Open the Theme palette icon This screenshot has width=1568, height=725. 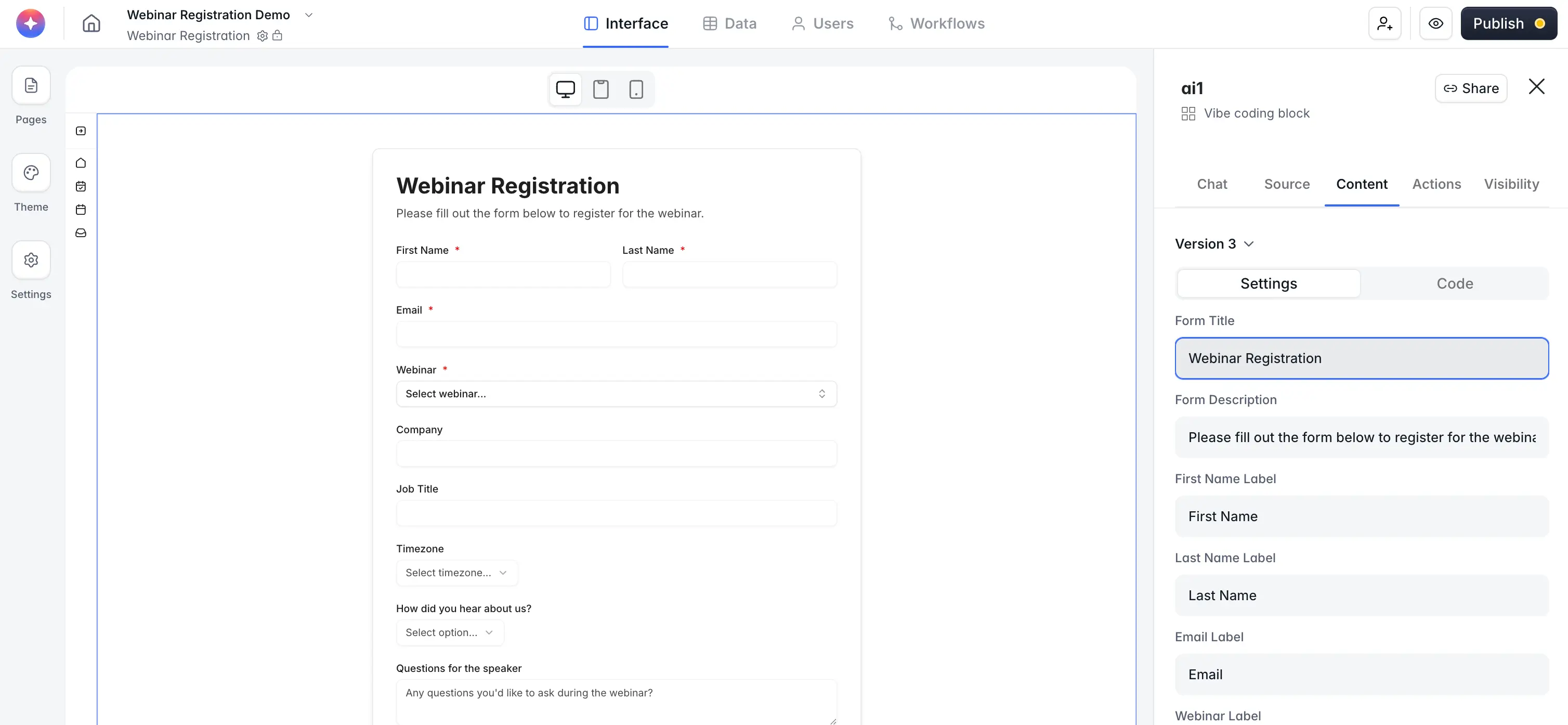pos(31,173)
